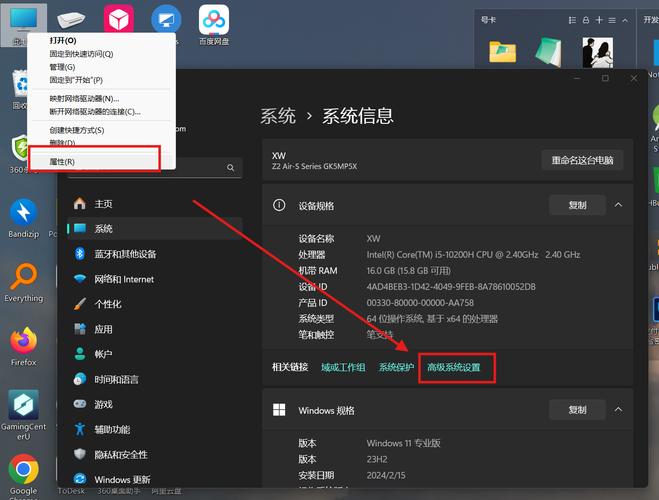Select the blue monitor desktop icon
The width and height of the screenshot is (659, 500).
pyautogui.click(x=166, y=19)
